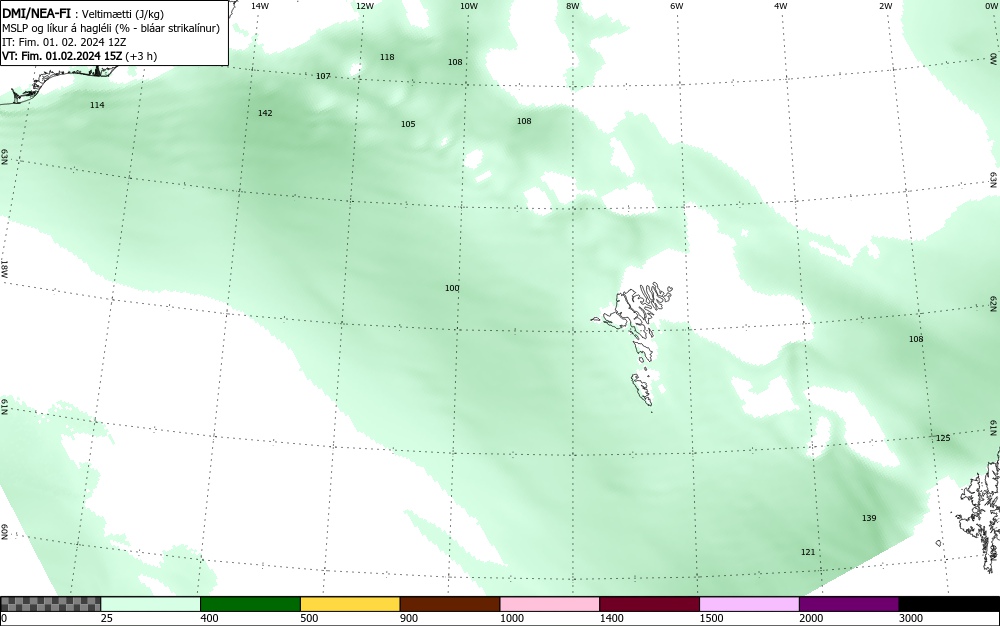This screenshot has width=1000, height=626.
Task: Click the legend scale label 3000
Action: [911, 618]
